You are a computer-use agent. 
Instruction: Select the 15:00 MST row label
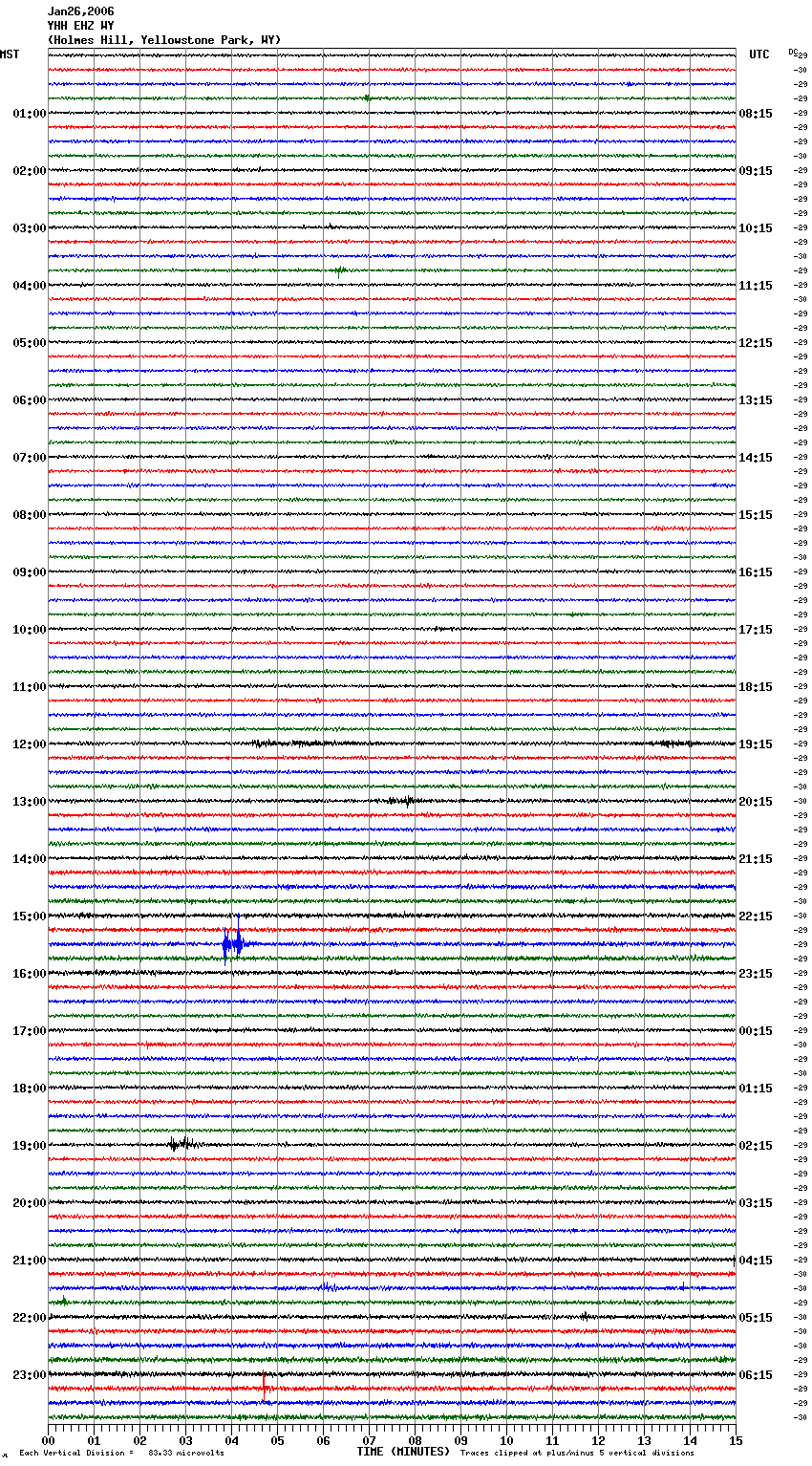pos(29,916)
